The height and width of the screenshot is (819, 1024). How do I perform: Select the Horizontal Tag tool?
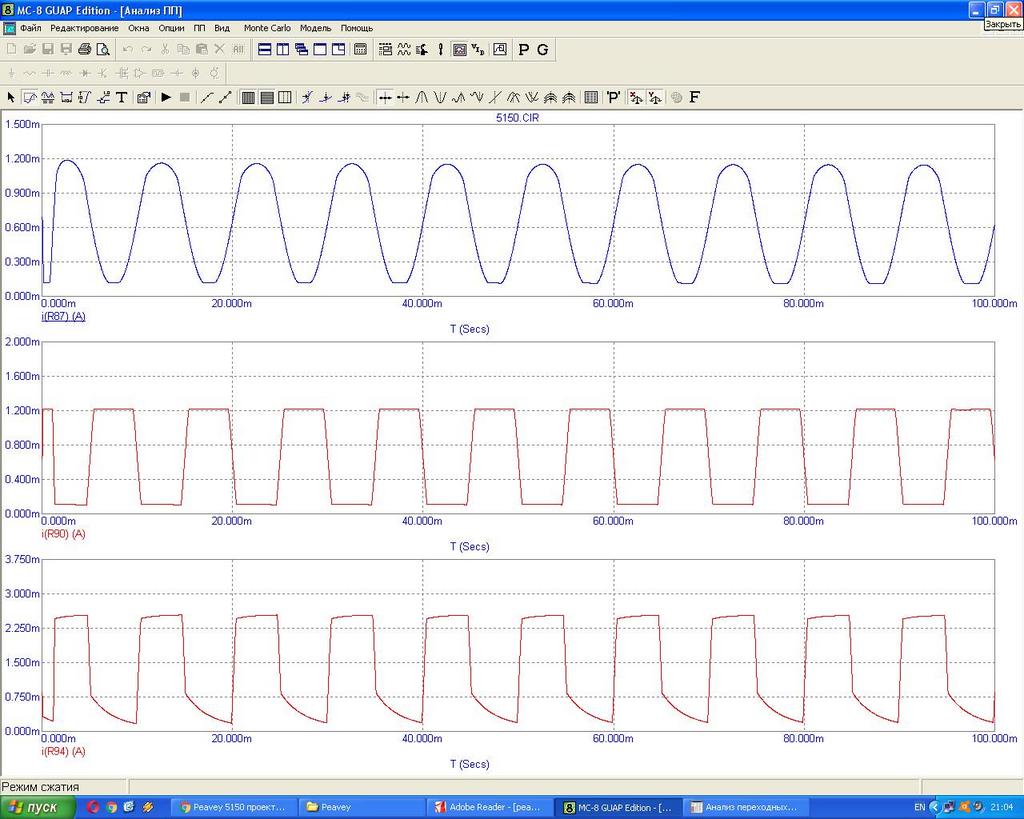point(66,97)
